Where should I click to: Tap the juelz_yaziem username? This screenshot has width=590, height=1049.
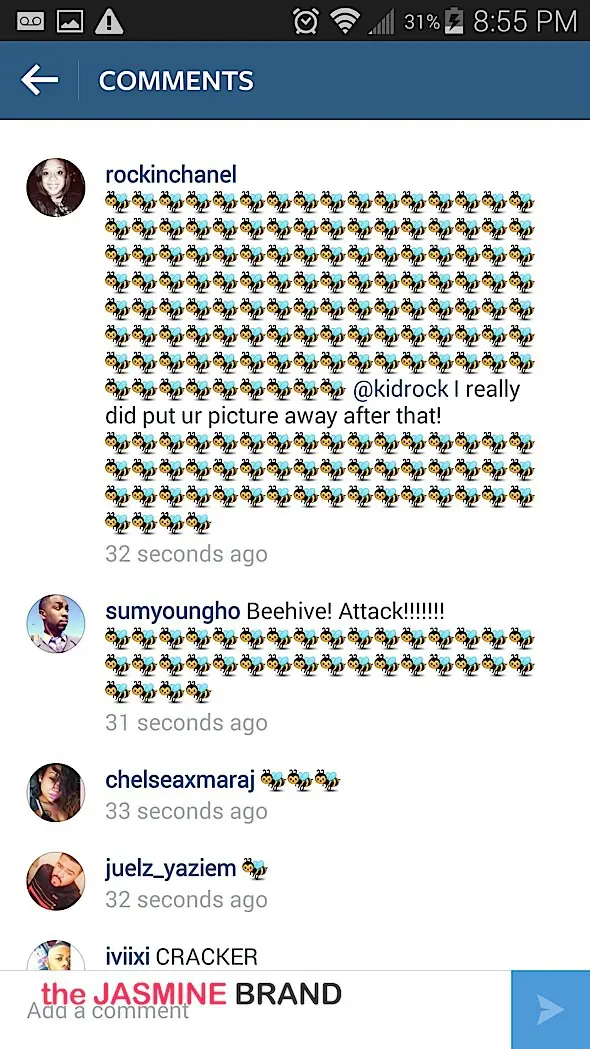[x=171, y=868]
